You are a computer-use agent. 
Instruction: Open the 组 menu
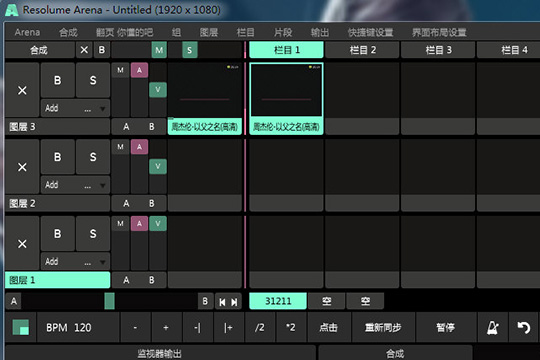coord(176,32)
